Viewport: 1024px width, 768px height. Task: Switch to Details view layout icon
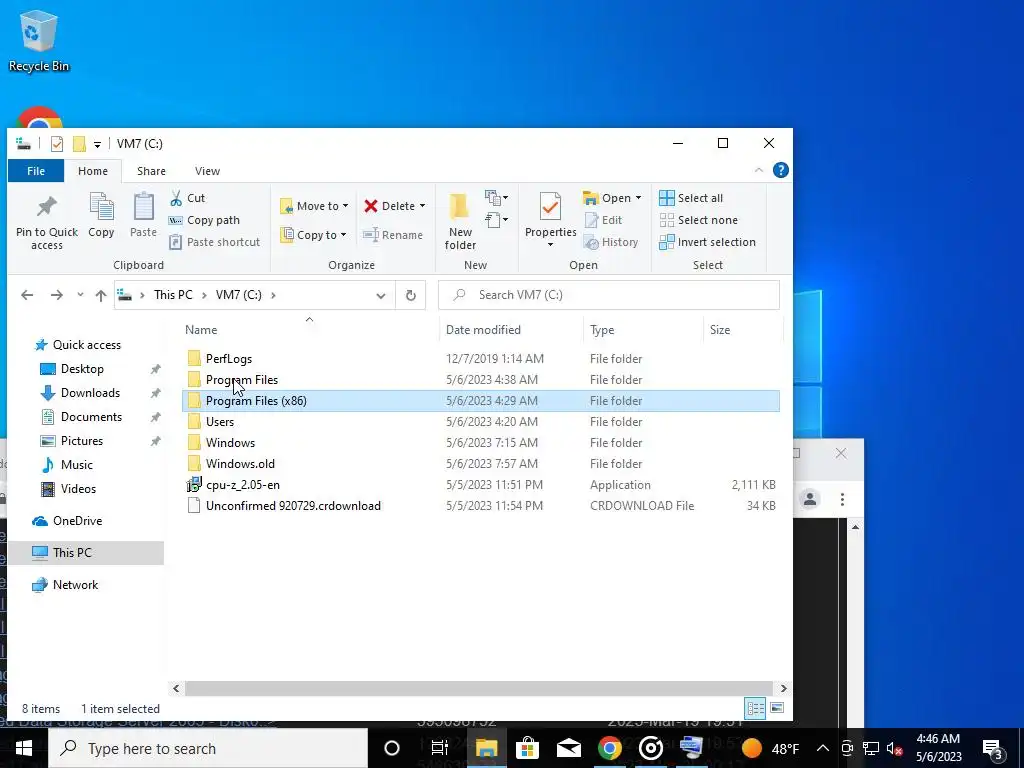(x=756, y=708)
